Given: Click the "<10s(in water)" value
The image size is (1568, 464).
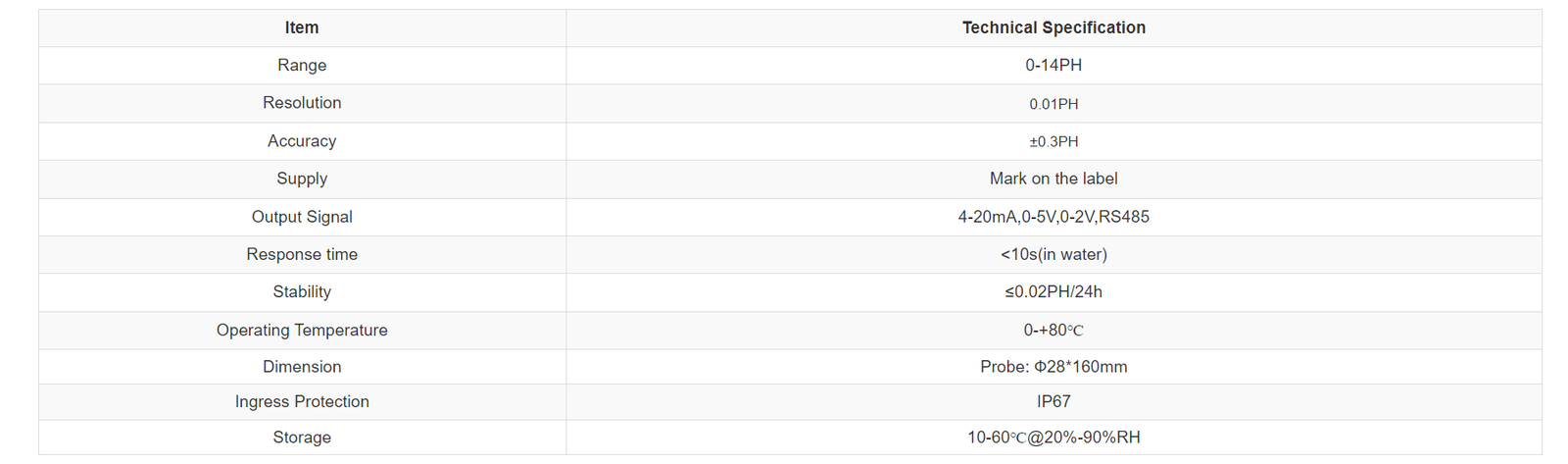Looking at the screenshot, I should coord(1053,254).
